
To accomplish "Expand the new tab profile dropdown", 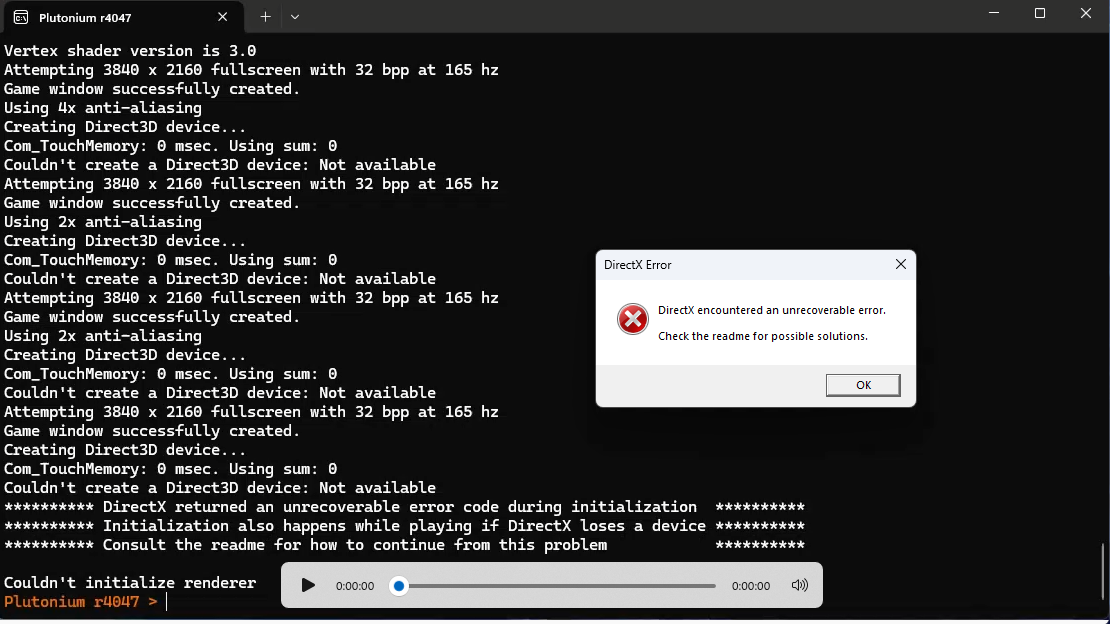I will coord(294,17).
